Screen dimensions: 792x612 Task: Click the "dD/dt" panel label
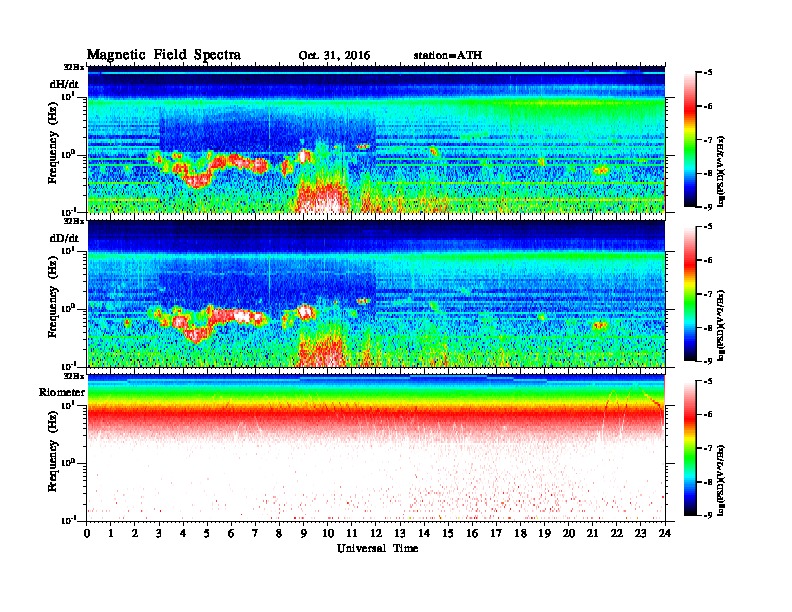64,238
